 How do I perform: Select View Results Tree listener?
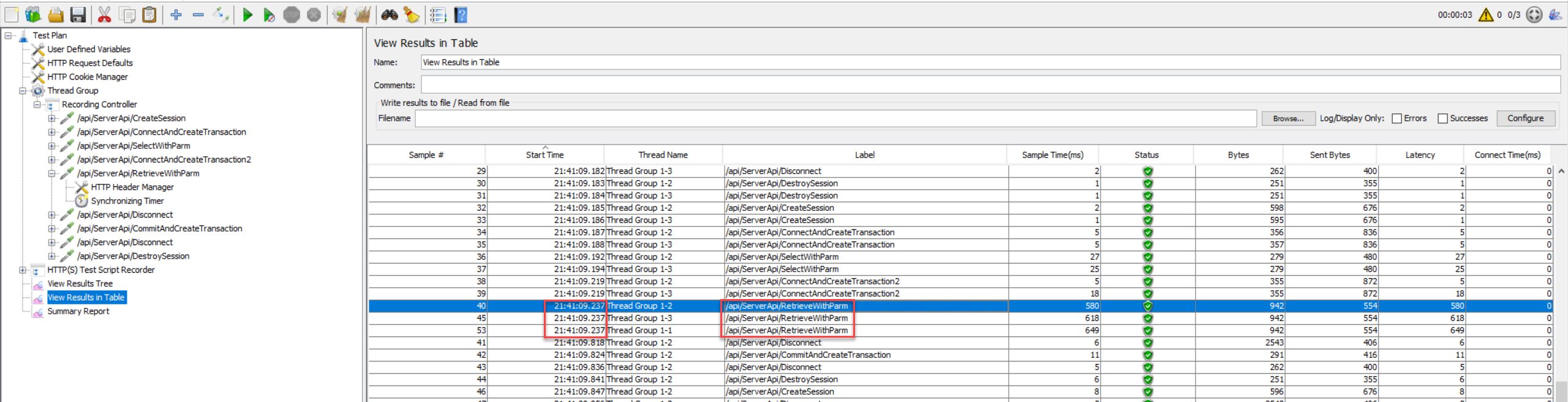click(80, 284)
